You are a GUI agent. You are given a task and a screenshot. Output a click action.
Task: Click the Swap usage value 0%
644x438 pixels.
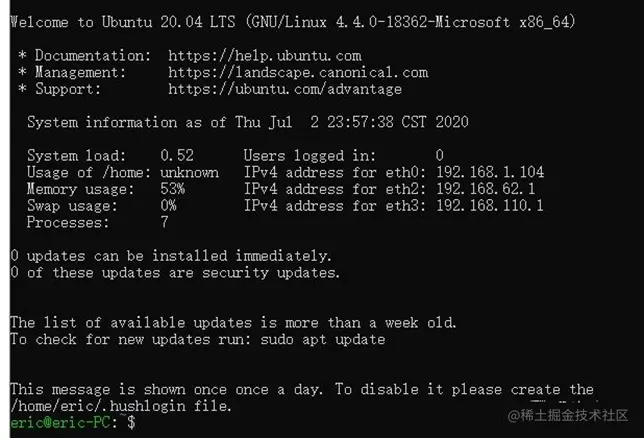tap(168, 205)
